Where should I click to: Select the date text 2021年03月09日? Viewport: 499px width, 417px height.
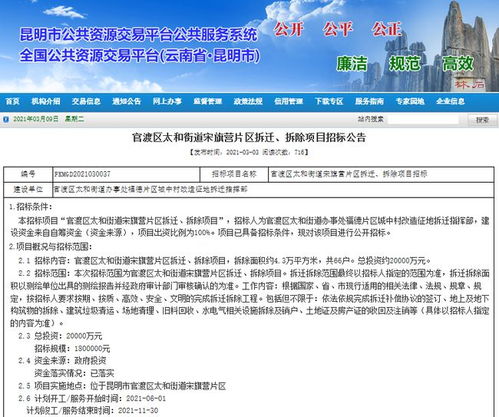pyautogui.click(x=36, y=119)
